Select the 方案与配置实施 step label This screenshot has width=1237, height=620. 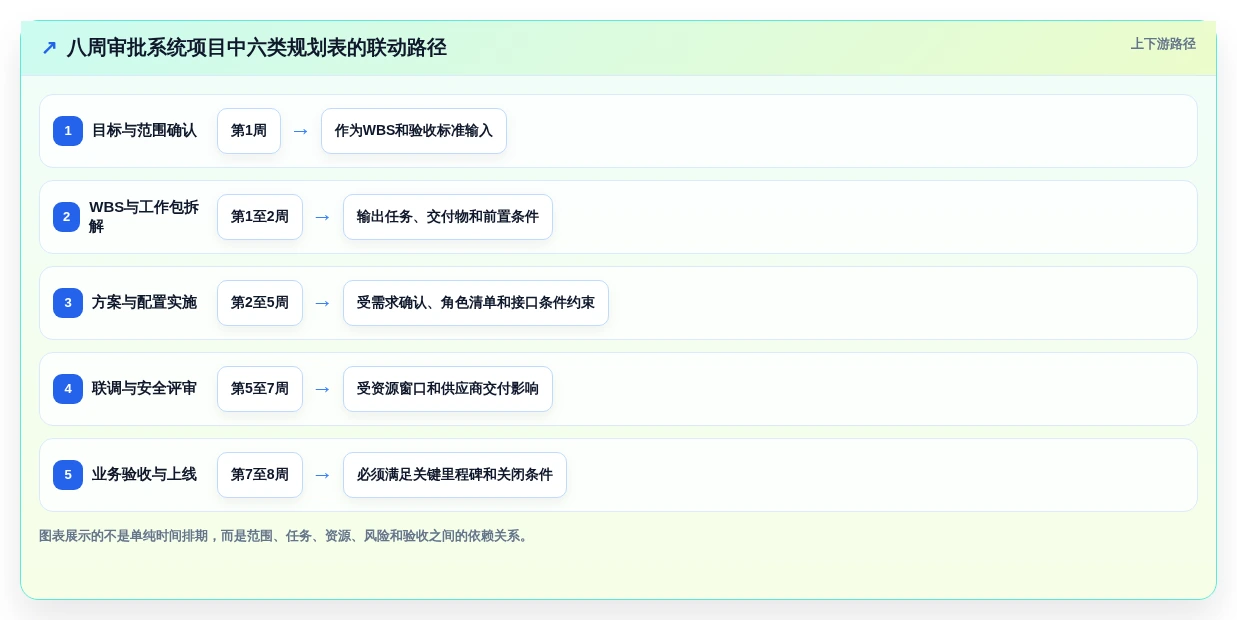pyautogui.click(x=144, y=303)
